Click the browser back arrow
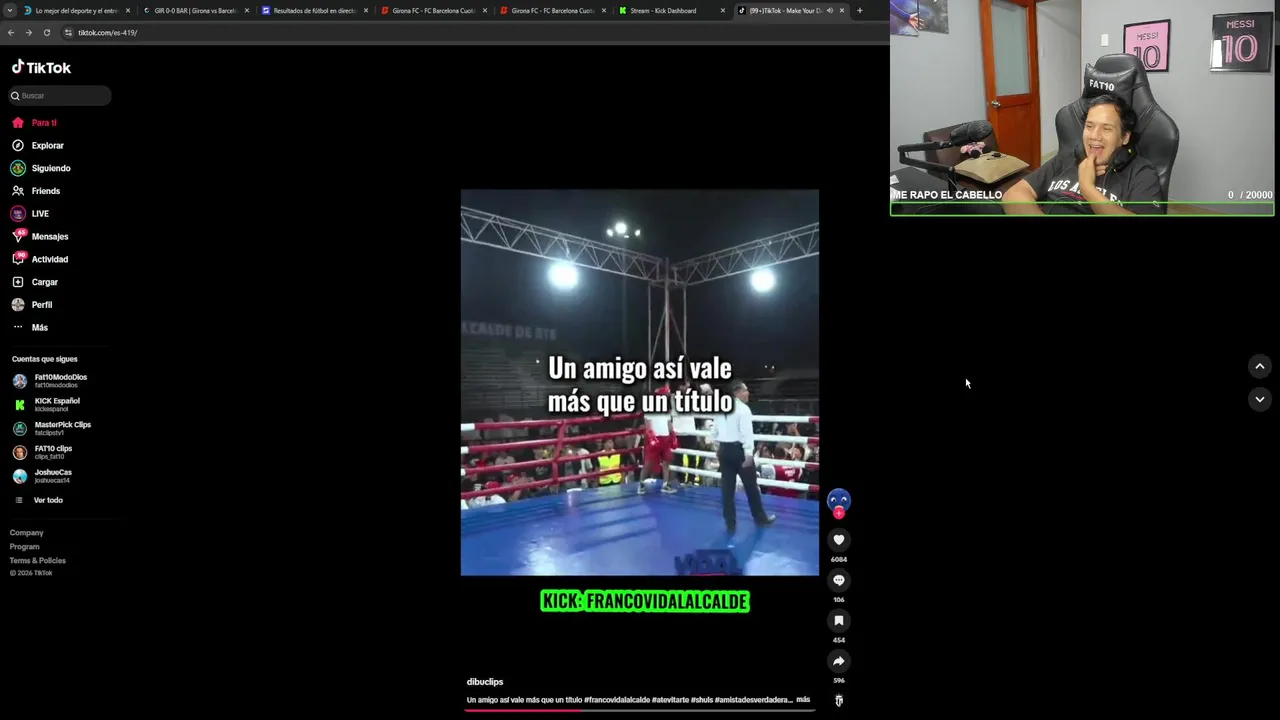 tap(11, 33)
